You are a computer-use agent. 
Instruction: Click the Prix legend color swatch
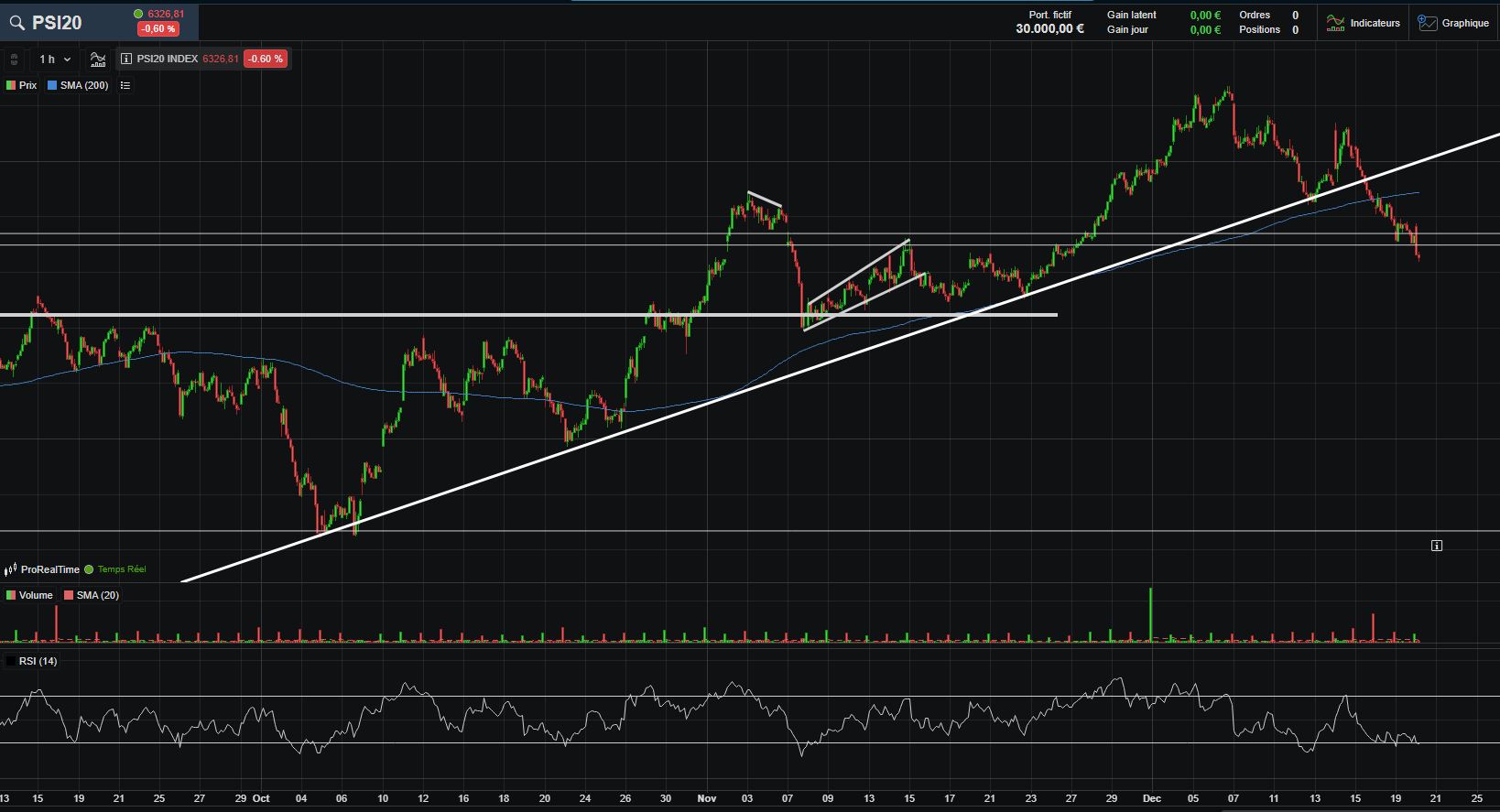click(11, 85)
